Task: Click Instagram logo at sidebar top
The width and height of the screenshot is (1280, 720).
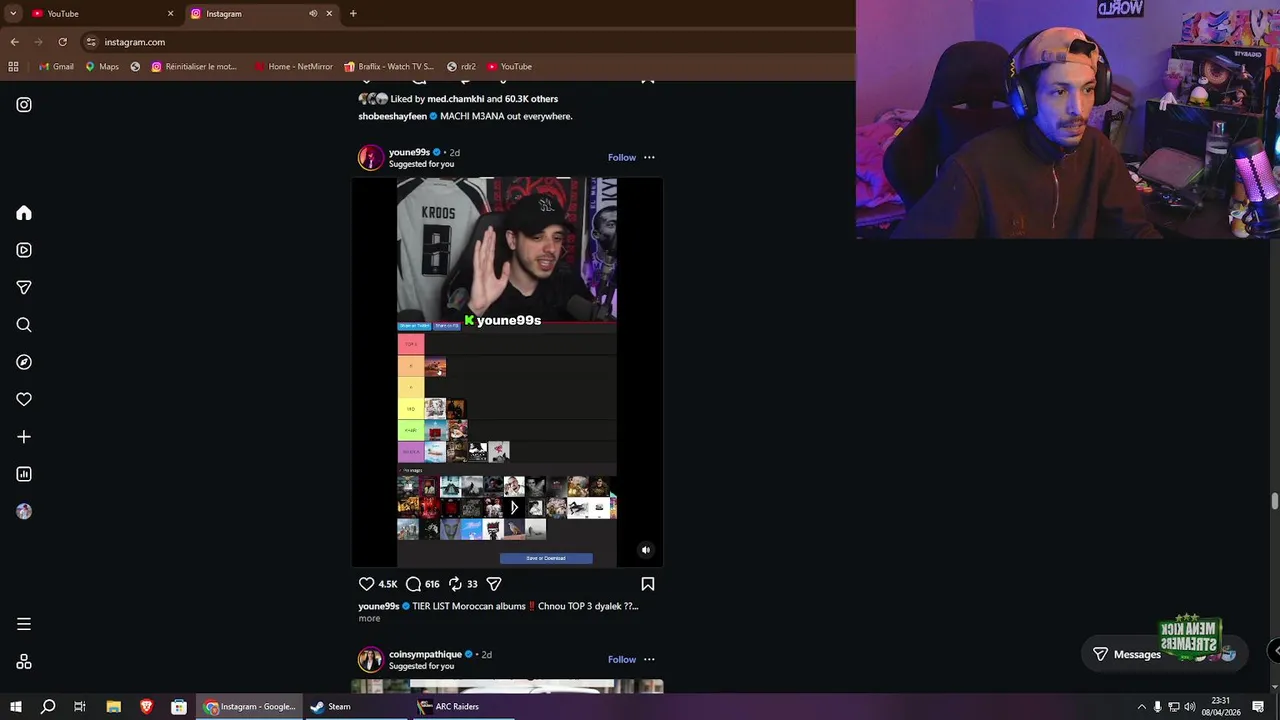Action: point(24,105)
